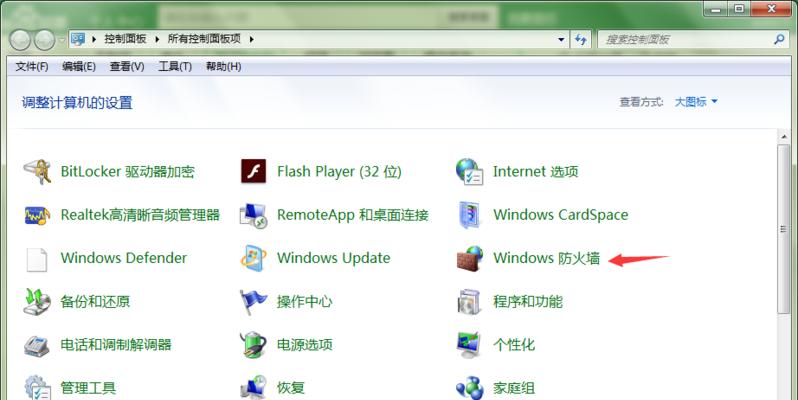
Task: Click the control panel icon in address bar
Action: coord(78,39)
